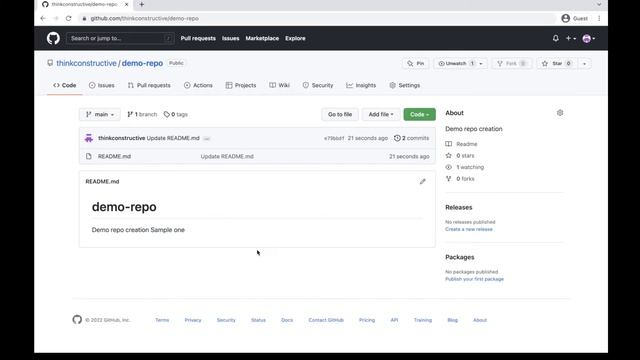Open the notifications bell

pyautogui.click(x=556, y=38)
